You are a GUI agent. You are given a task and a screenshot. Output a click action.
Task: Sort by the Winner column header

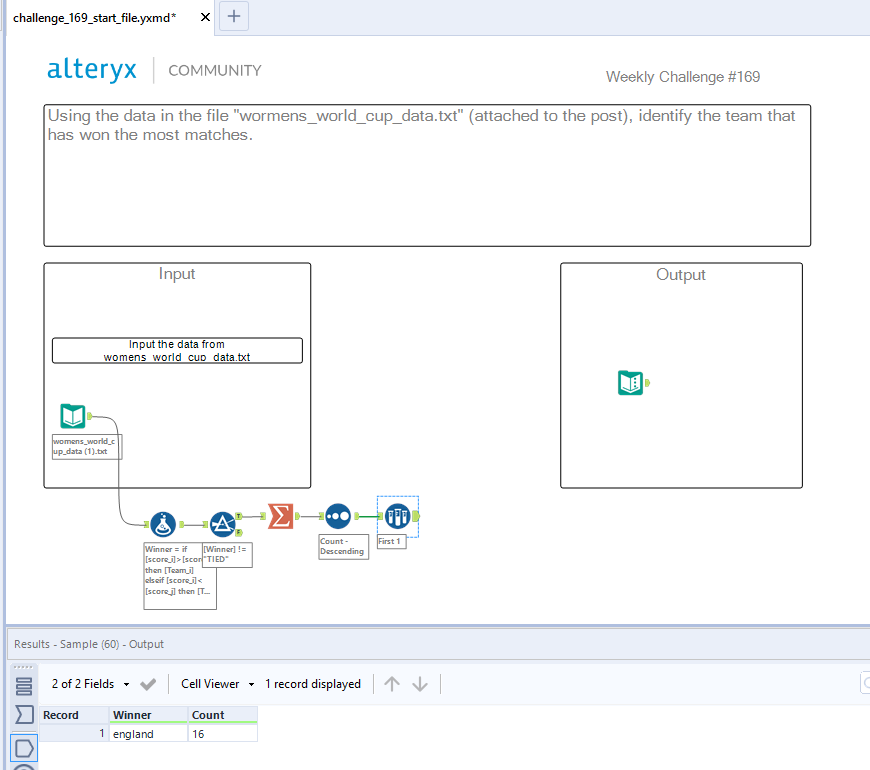click(x=148, y=715)
